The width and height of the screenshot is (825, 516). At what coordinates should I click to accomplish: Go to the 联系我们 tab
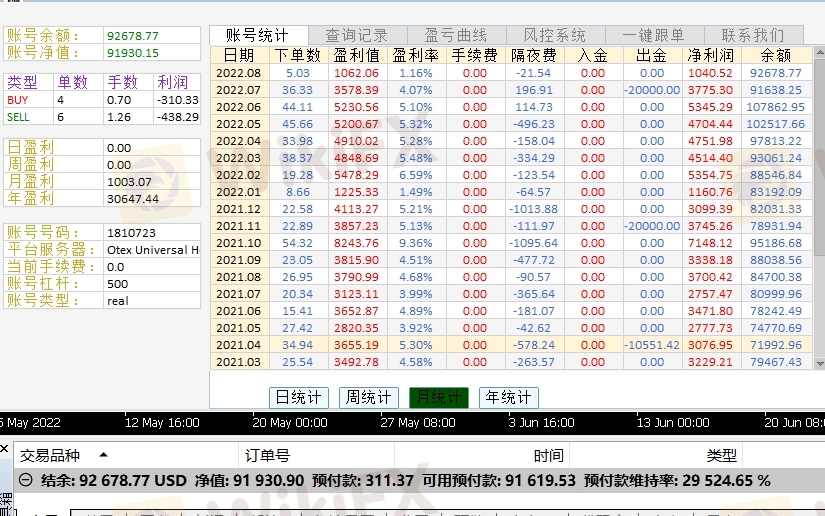752,36
